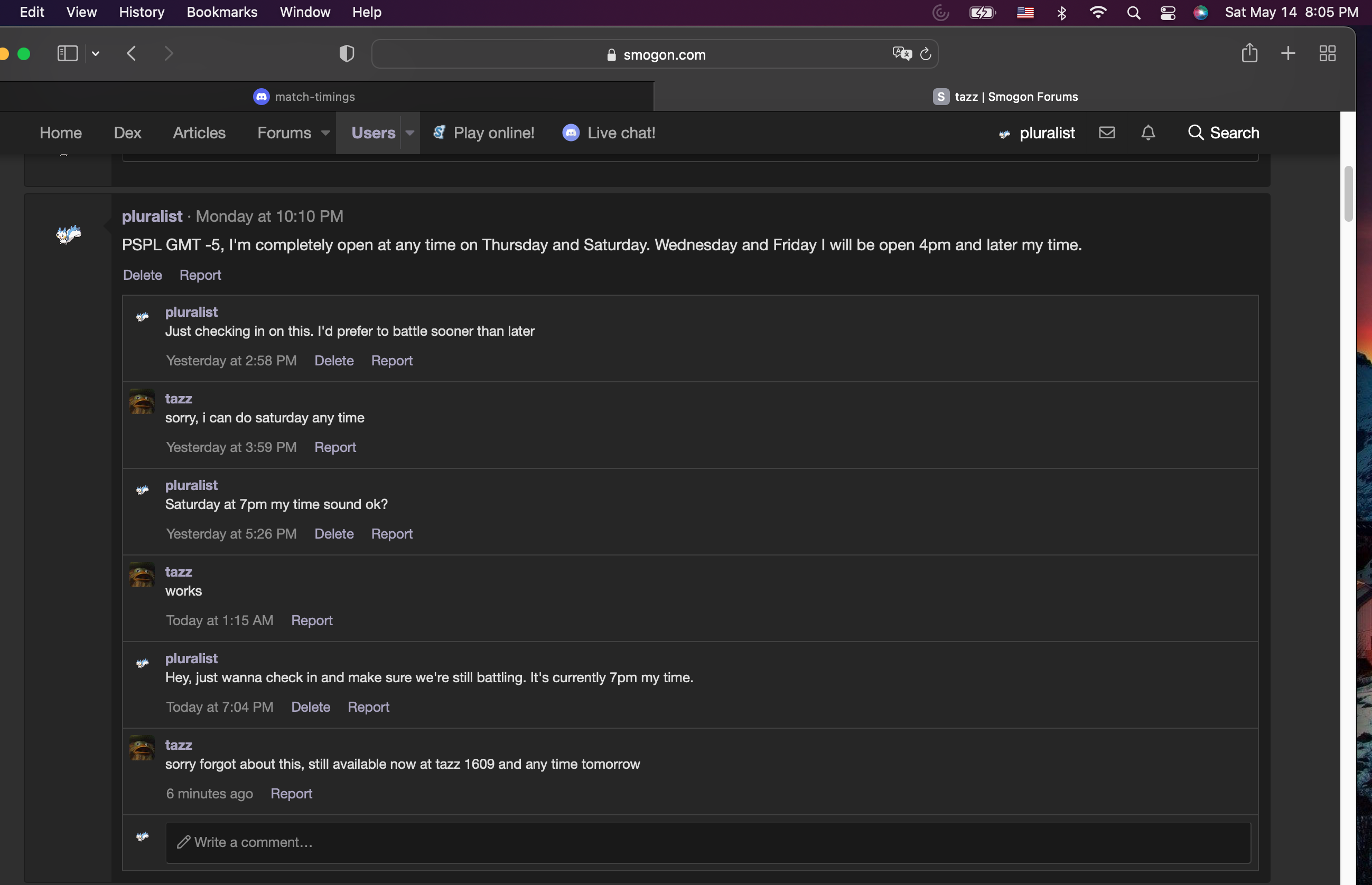Viewport: 1372px width, 885px height.
Task: Click the Safari sidebar toggle icon
Action: click(67, 54)
